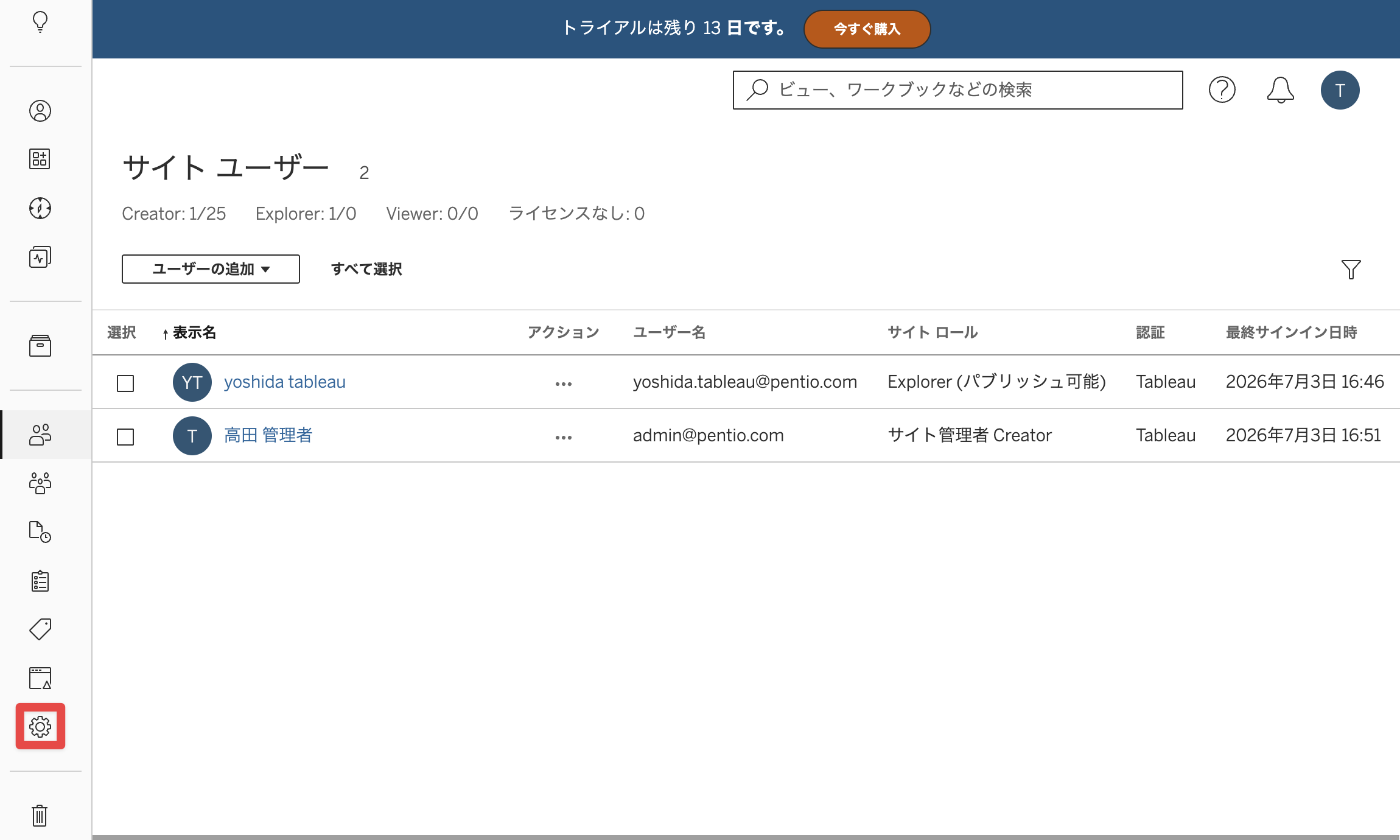This screenshot has width=1400, height=840.
Task: Click the YT avatar for yoshida tableau
Action: [192, 382]
